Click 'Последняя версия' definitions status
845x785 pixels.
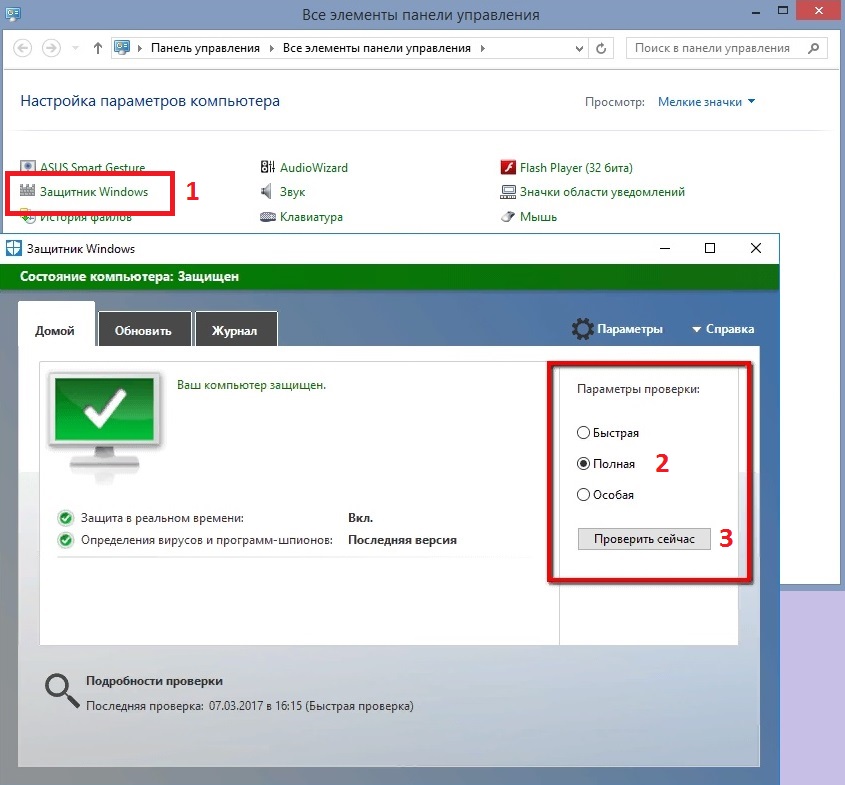402,540
